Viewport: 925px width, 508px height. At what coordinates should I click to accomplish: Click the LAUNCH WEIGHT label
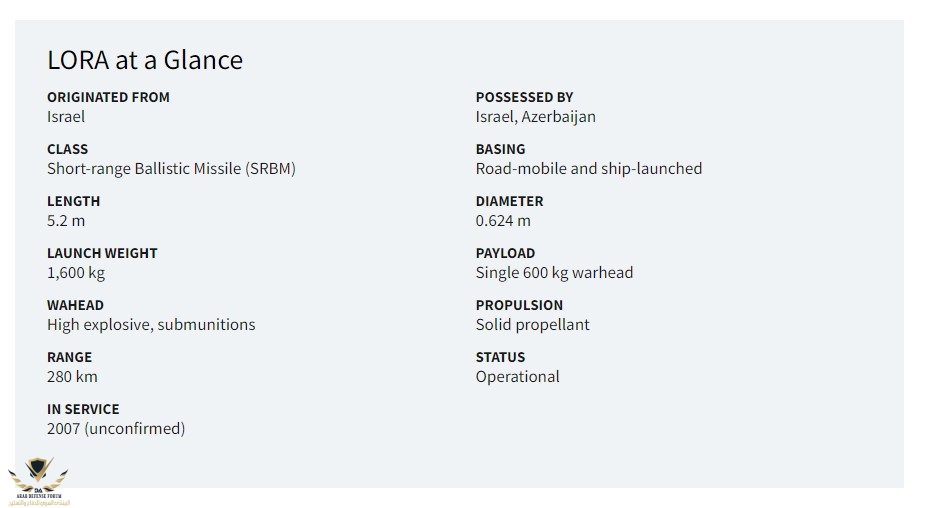pyautogui.click(x=102, y=253)
